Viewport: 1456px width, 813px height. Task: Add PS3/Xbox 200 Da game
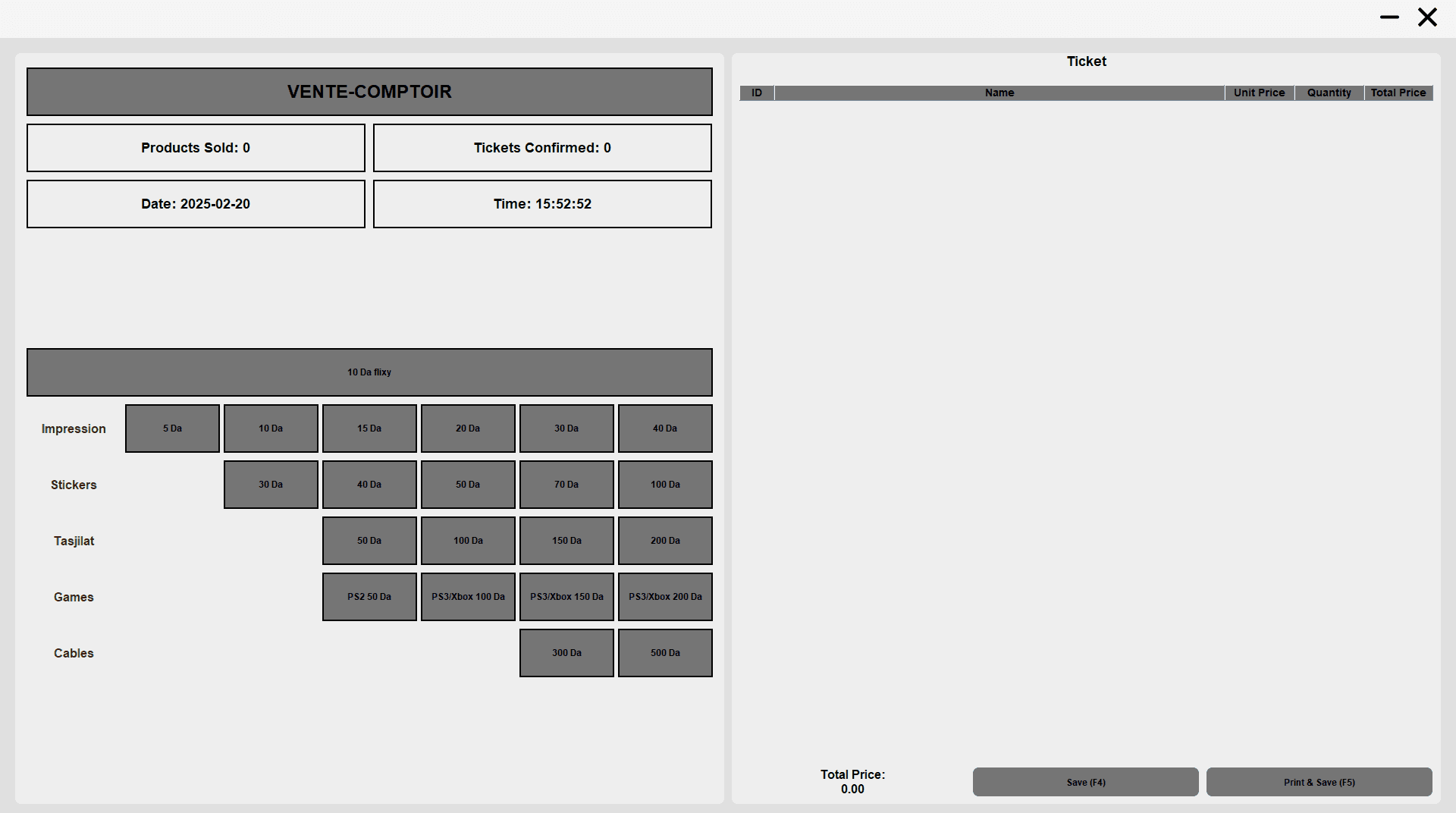[x=665, y=597]
